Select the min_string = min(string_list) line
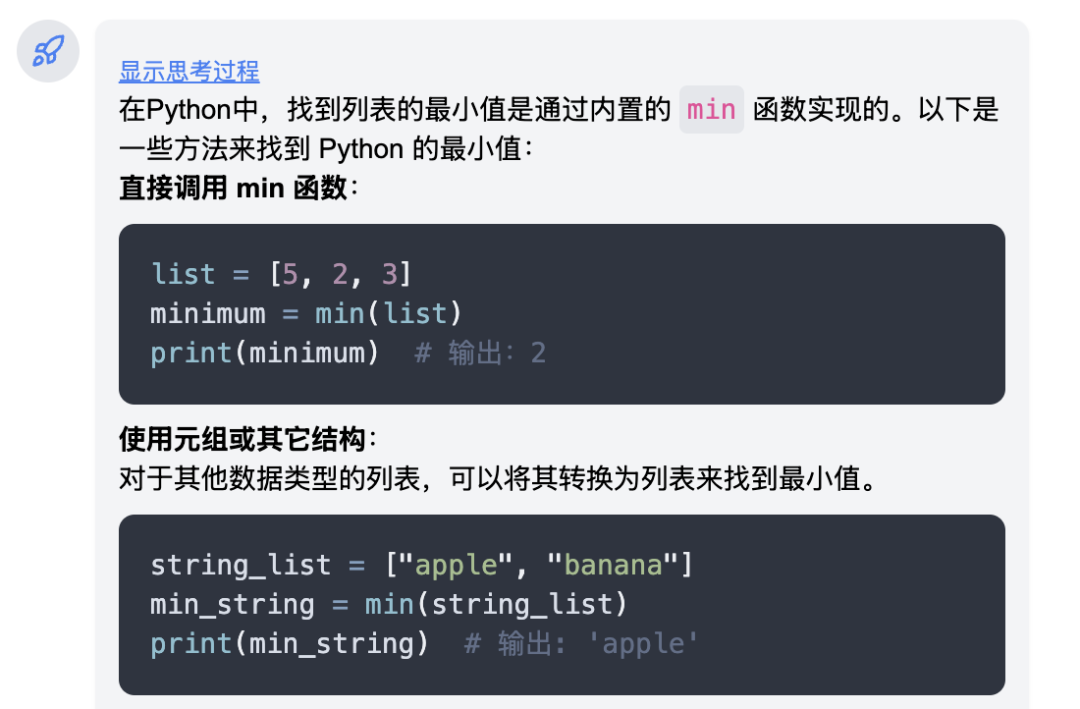 388,604
